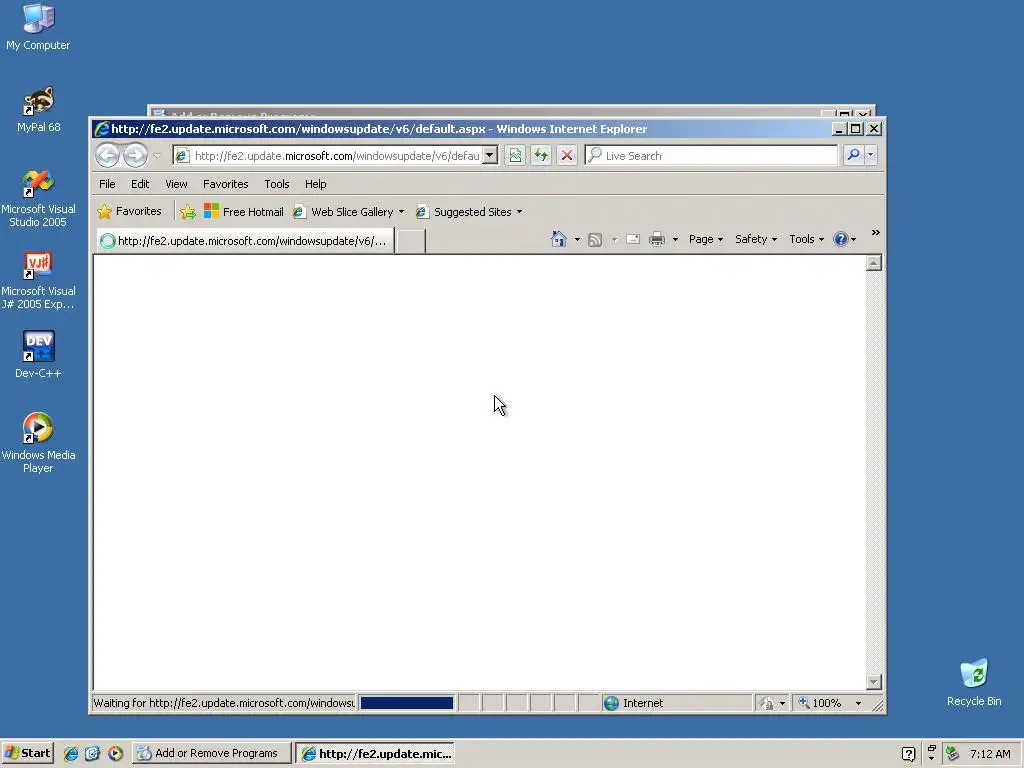Click the 100% zoom level button
Screen dimensions: 1024x768
click(x=820, y=703)
